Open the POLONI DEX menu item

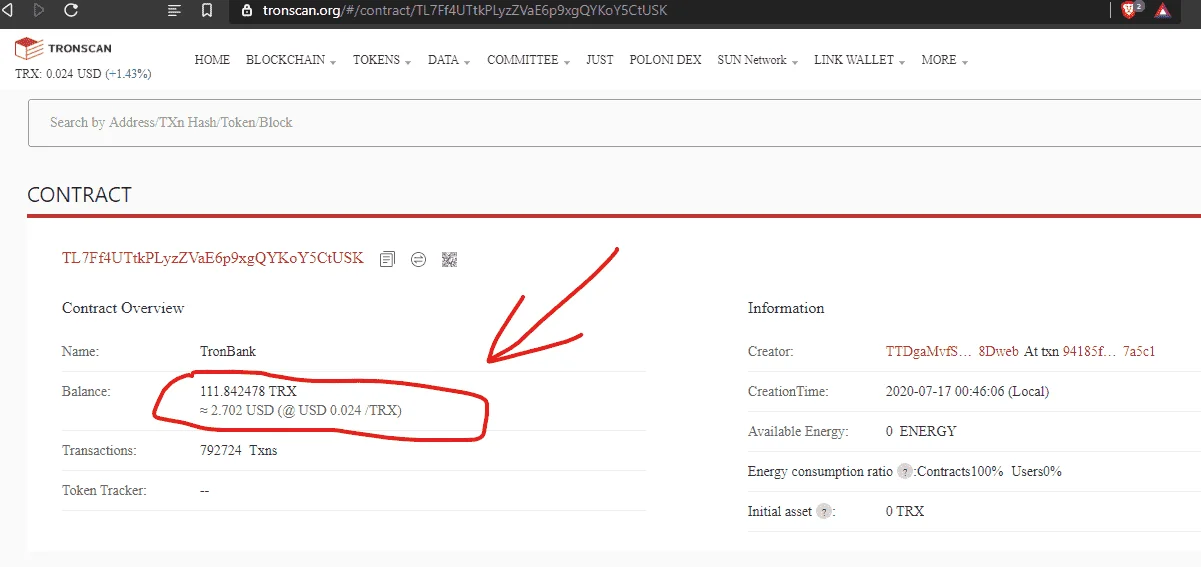(x=665, y=60)
